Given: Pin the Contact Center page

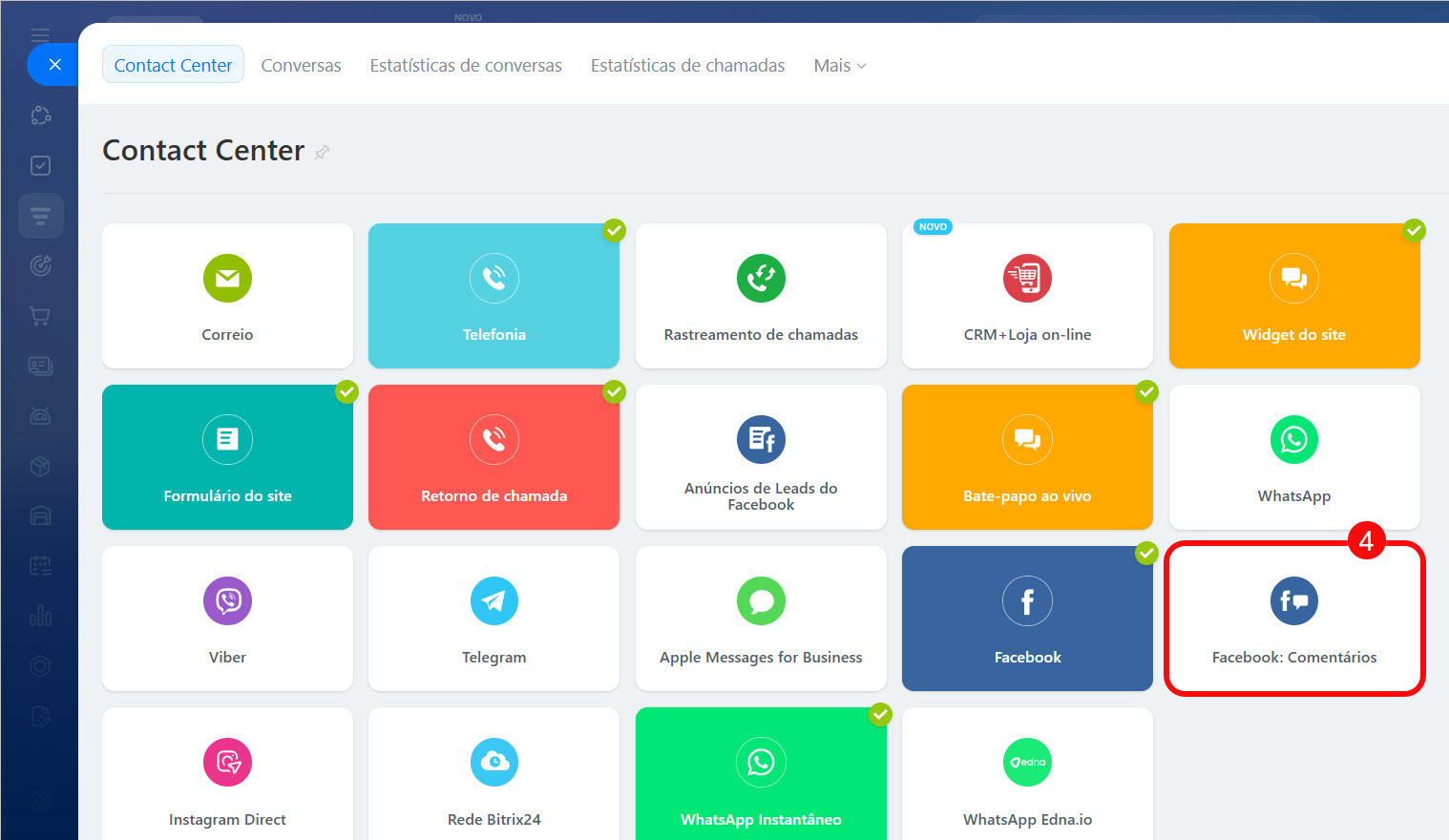Looking at the screenshot, I should [x=323, y=152].
